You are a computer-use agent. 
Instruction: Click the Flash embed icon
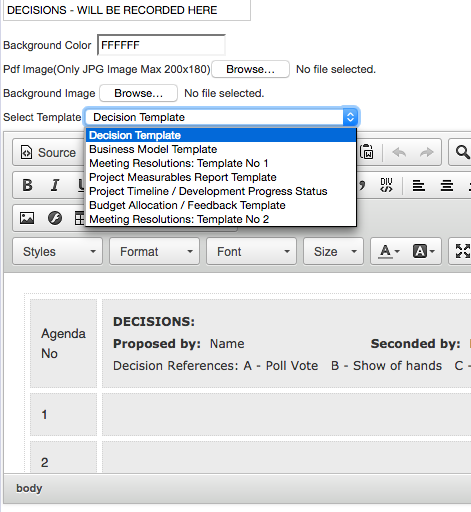point(55,218)
